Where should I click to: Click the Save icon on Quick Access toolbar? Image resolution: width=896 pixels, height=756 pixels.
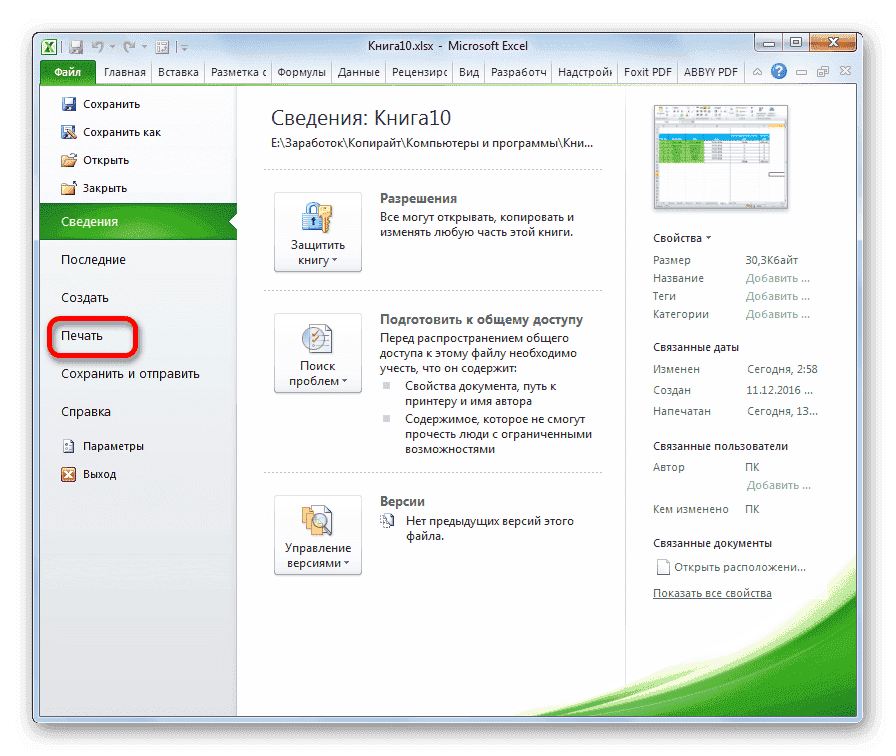click(x=74, y=46)
